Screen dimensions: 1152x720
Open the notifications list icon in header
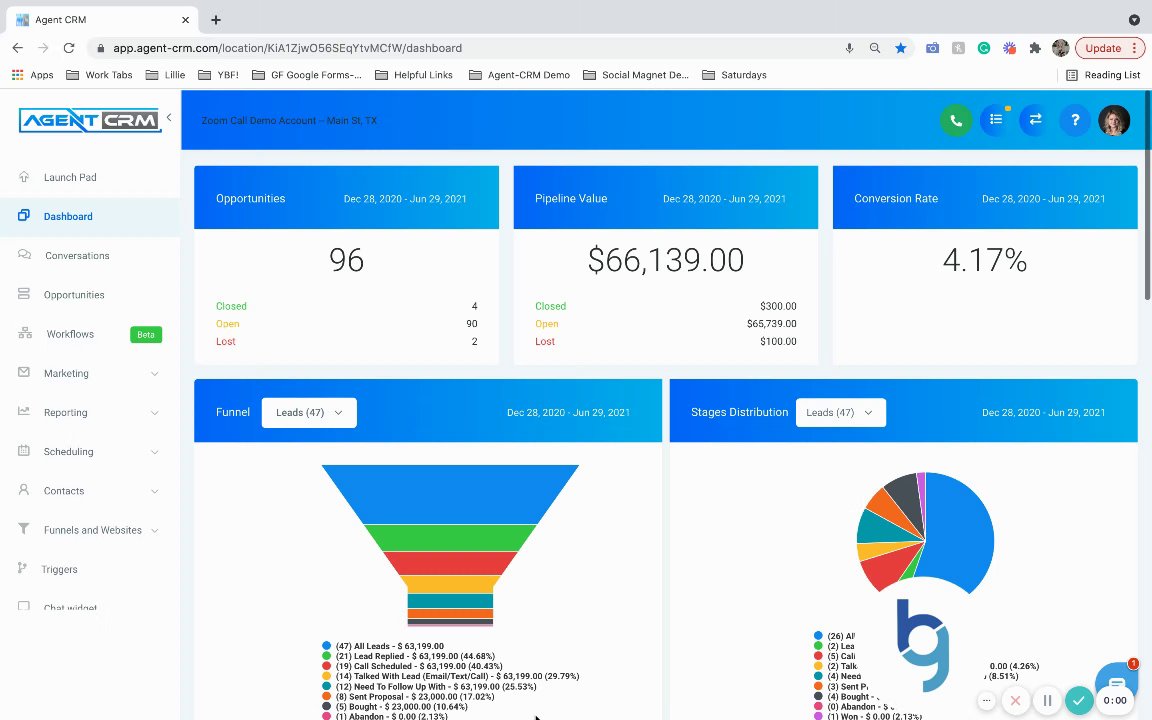tap(996, 120)
